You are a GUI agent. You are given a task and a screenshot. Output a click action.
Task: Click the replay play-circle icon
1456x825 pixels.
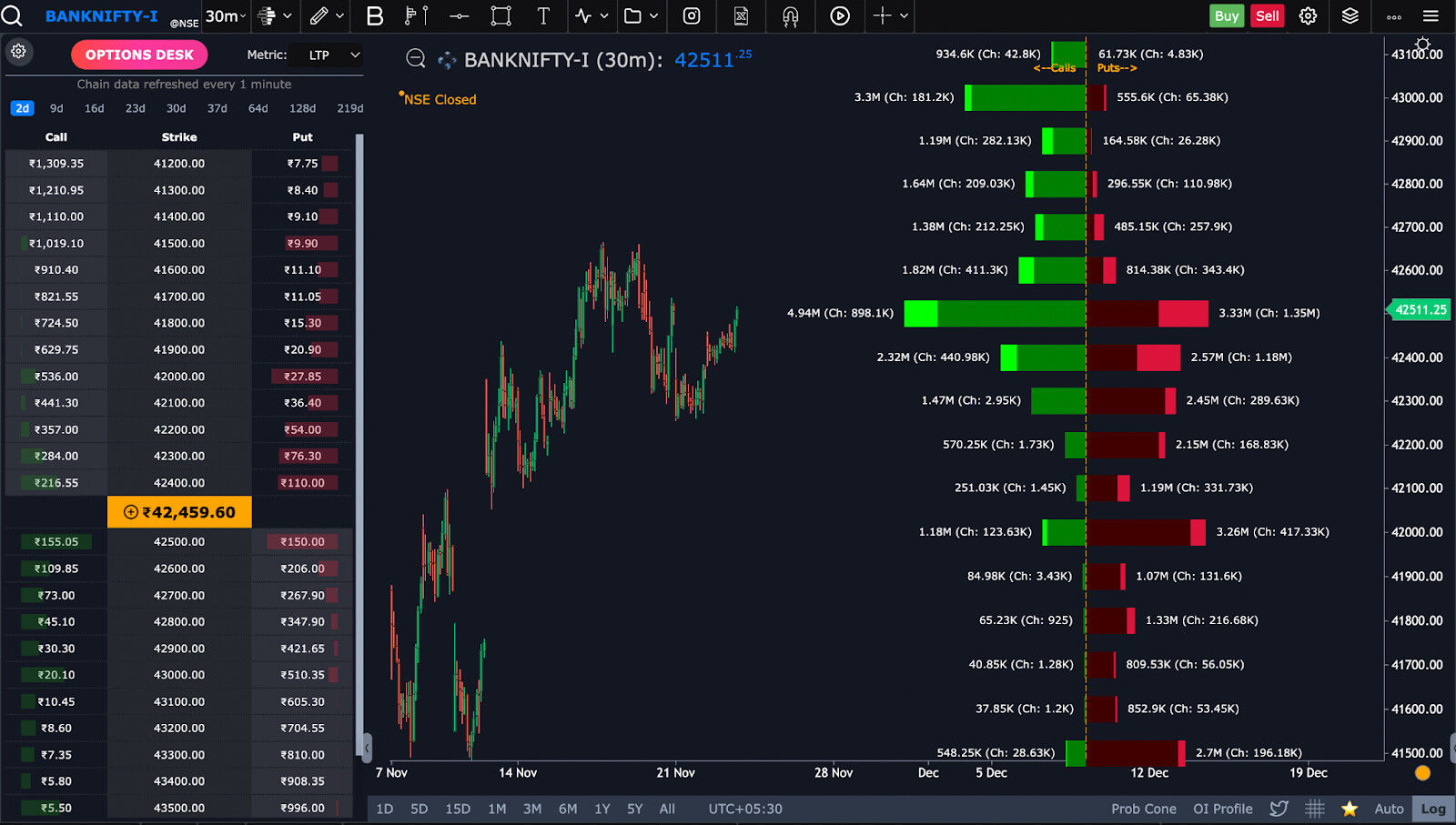pos(840,15)
